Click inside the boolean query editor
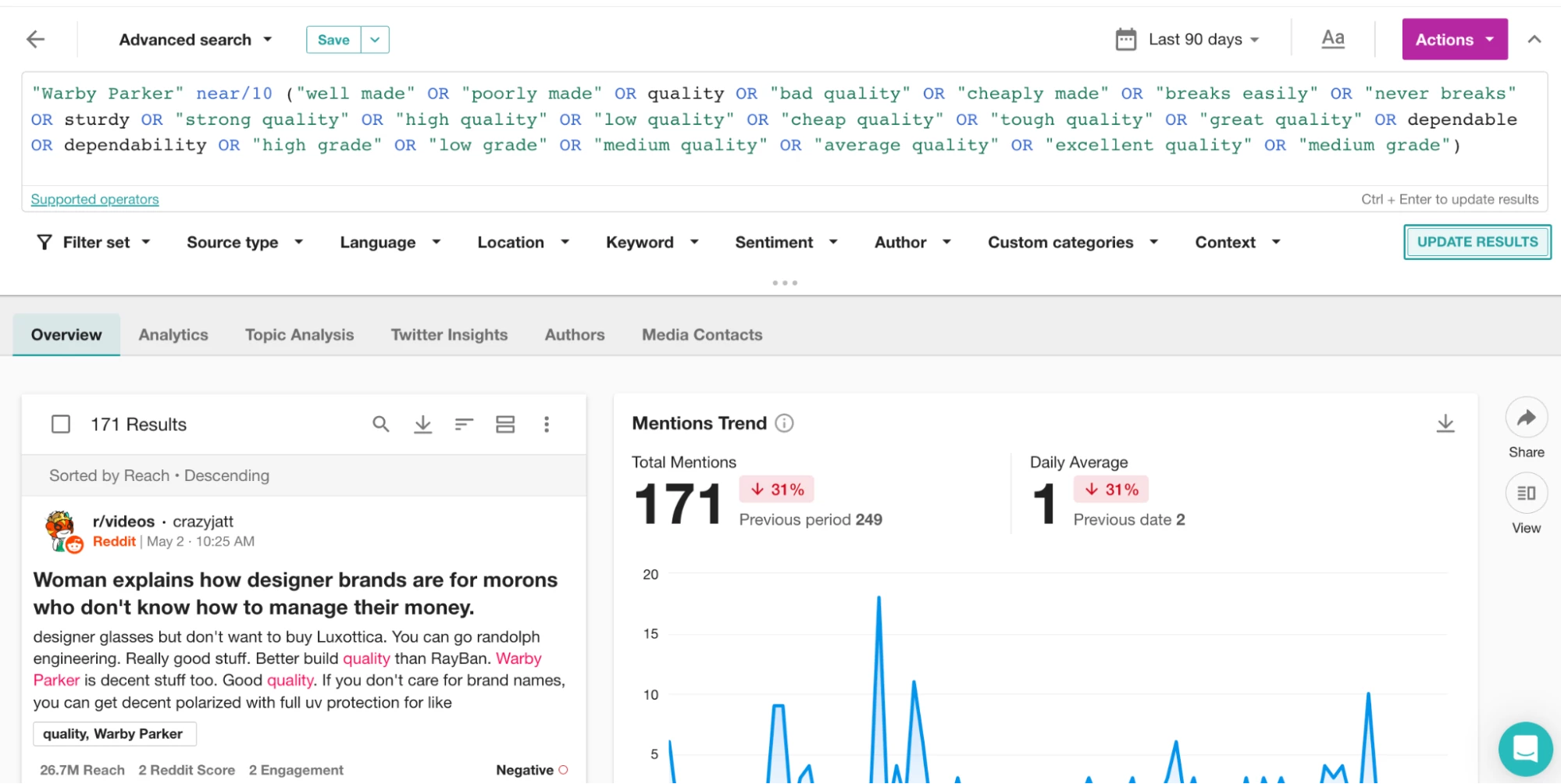The image size is (1561, 784). tap(784, 129)
